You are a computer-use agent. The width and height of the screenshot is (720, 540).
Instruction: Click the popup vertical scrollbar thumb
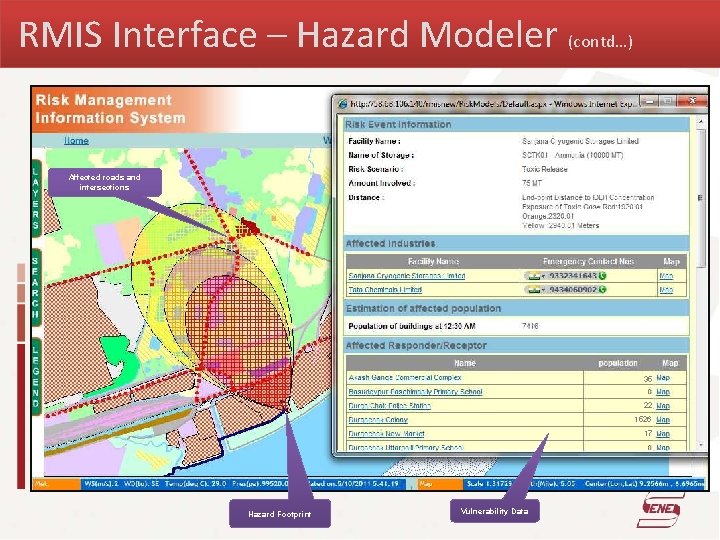click(700, 197)
